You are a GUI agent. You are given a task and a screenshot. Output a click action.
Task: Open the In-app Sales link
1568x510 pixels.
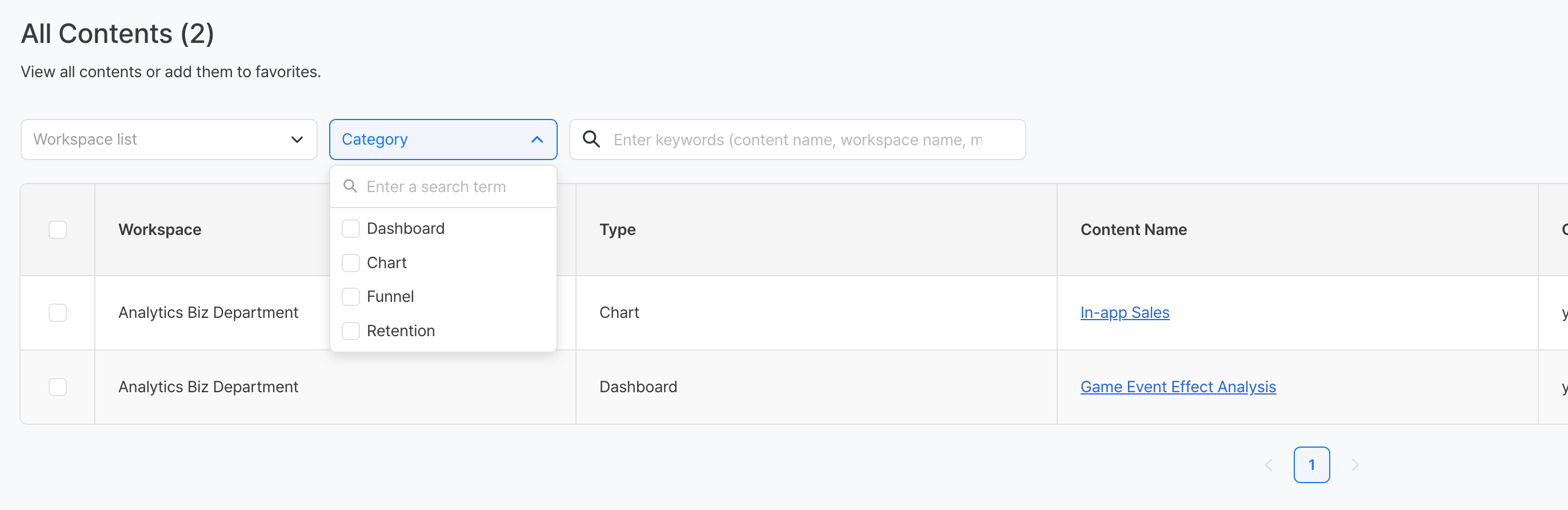point(1124,313)
